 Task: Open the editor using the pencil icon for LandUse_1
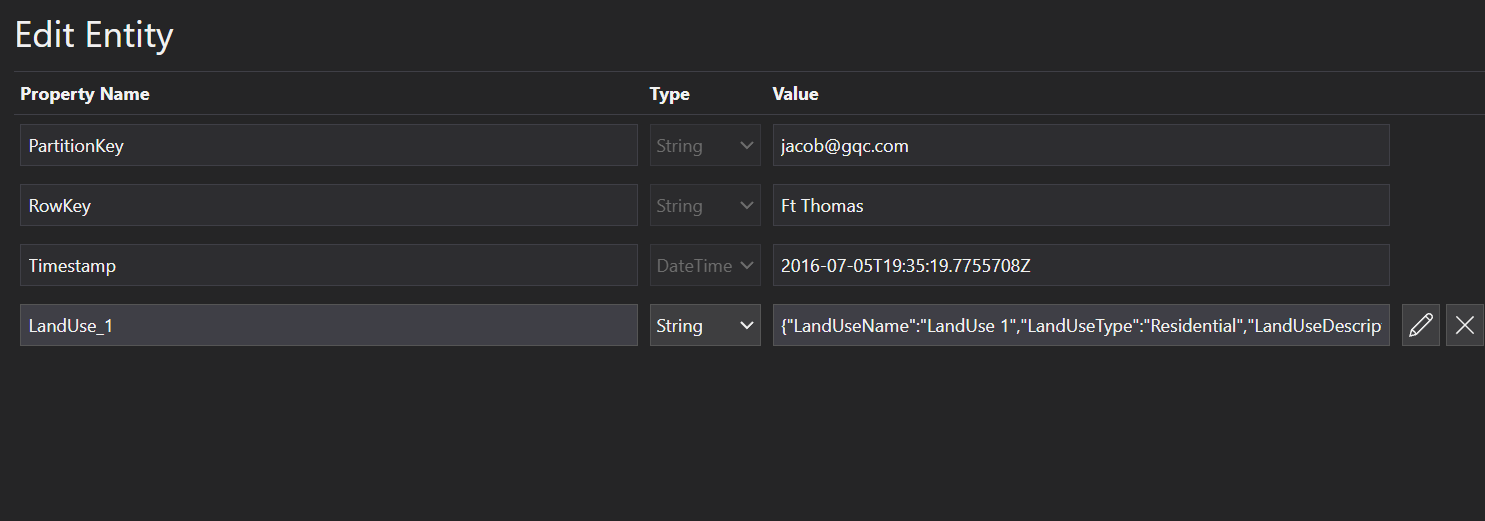point(1420,325)
